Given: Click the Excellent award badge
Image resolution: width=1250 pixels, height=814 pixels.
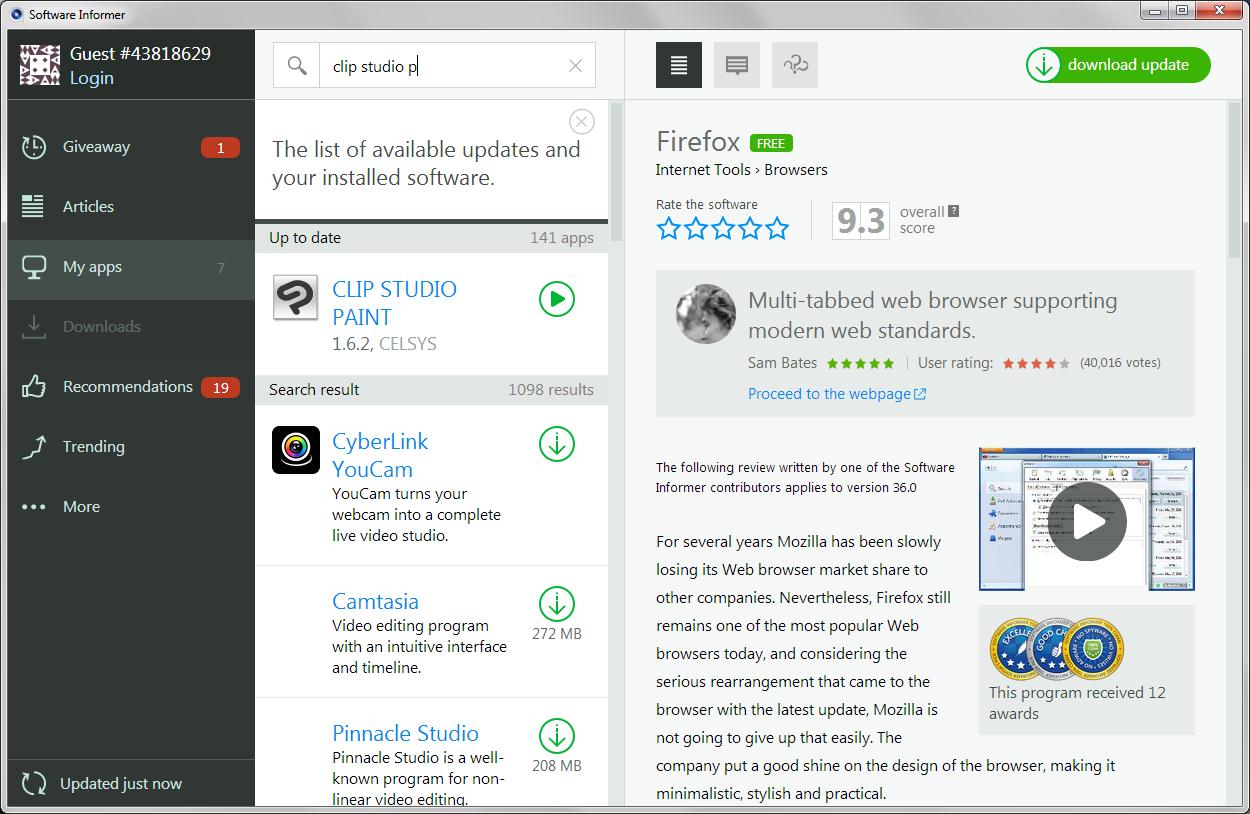Looking at the screenshot, I should coord(1017,648).
